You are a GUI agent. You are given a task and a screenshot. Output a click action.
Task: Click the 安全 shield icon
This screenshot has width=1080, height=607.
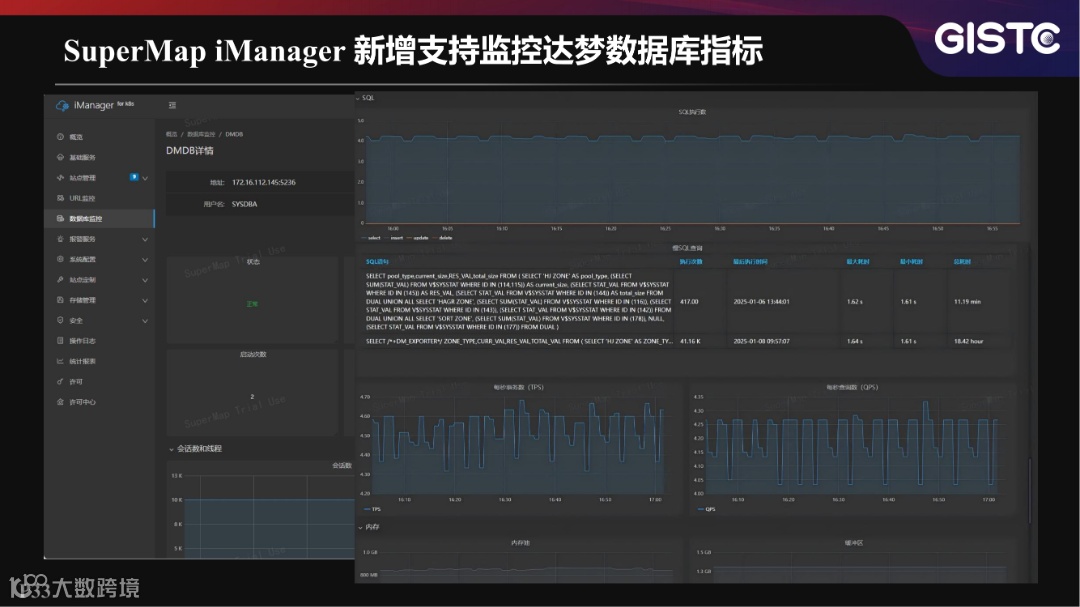[61, 320]
